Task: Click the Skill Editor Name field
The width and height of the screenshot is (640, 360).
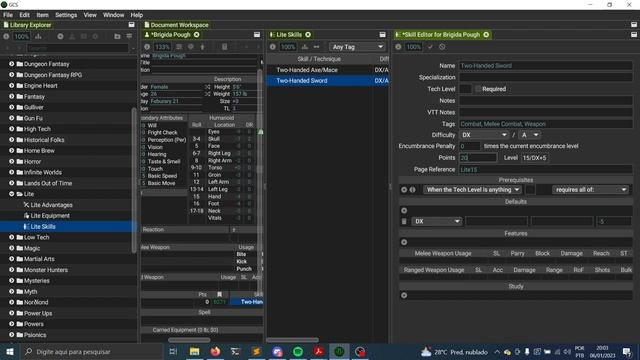Action: [546, 65]
